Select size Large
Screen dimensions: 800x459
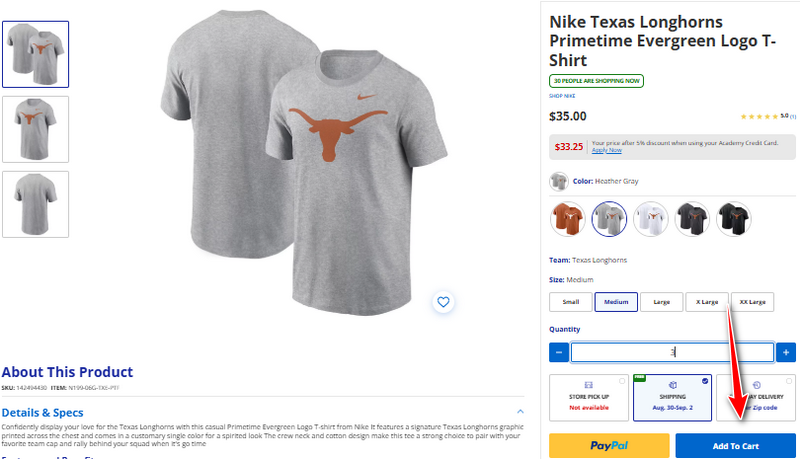[x=661, y=301]
